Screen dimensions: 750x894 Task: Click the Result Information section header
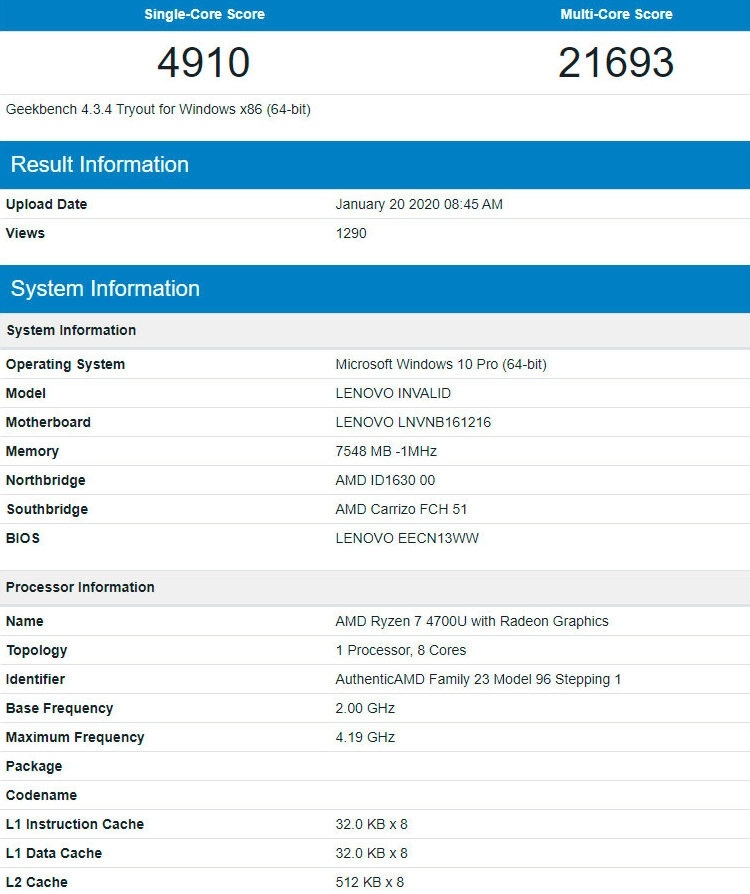[x=375, y=165]
